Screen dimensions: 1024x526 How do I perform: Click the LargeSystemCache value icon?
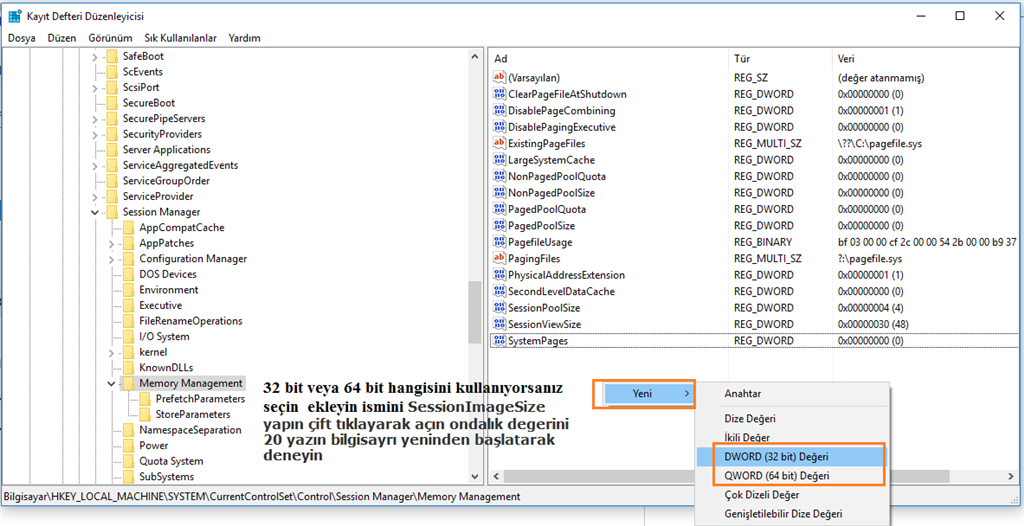(500, 159)
